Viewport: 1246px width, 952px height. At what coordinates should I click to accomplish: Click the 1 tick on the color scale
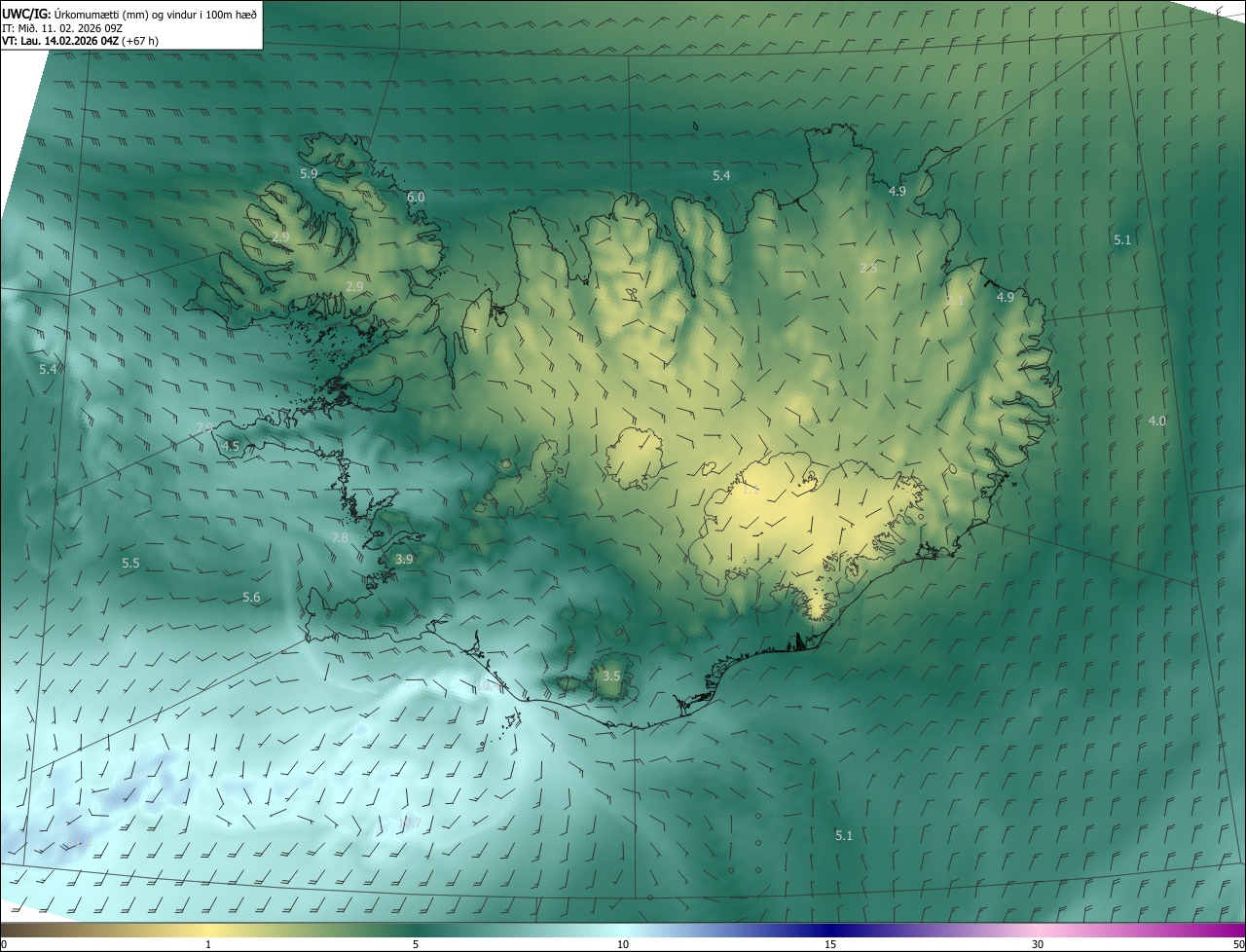tap(208, 944)
